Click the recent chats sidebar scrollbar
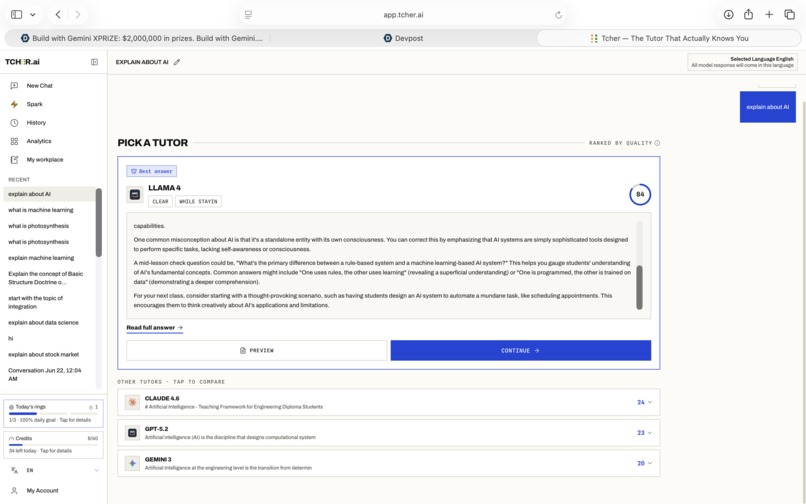806x504 pixels. [x=99, y=222]
